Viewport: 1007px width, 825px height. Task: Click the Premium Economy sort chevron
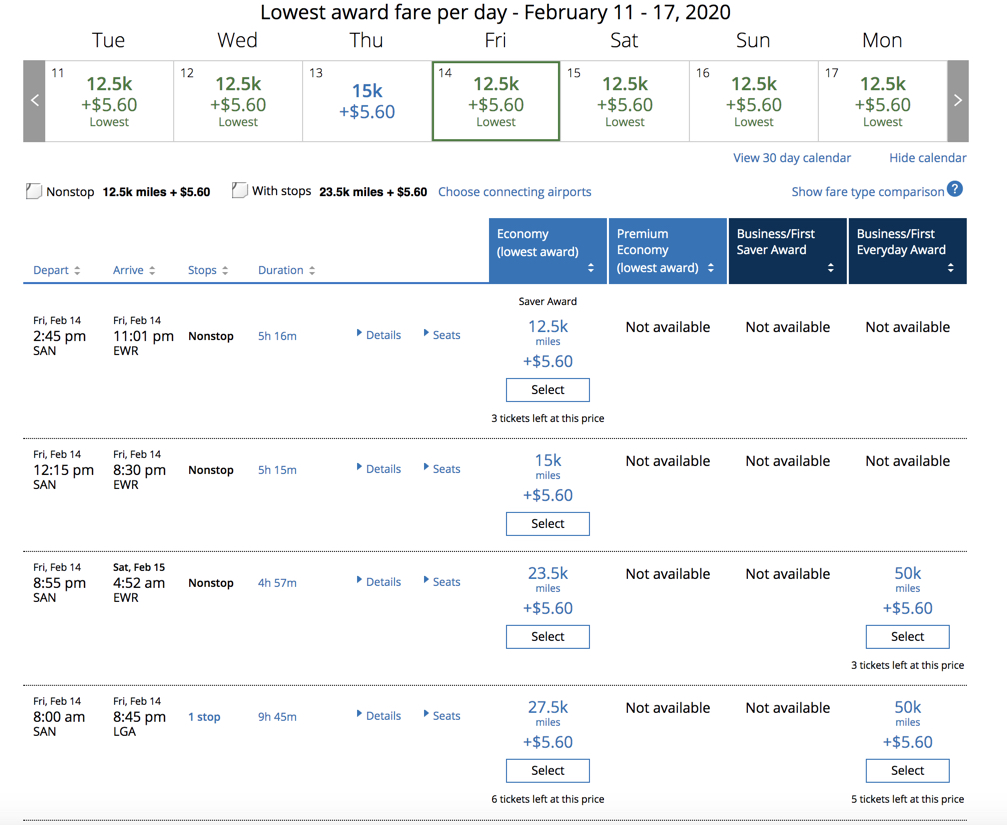710,267
